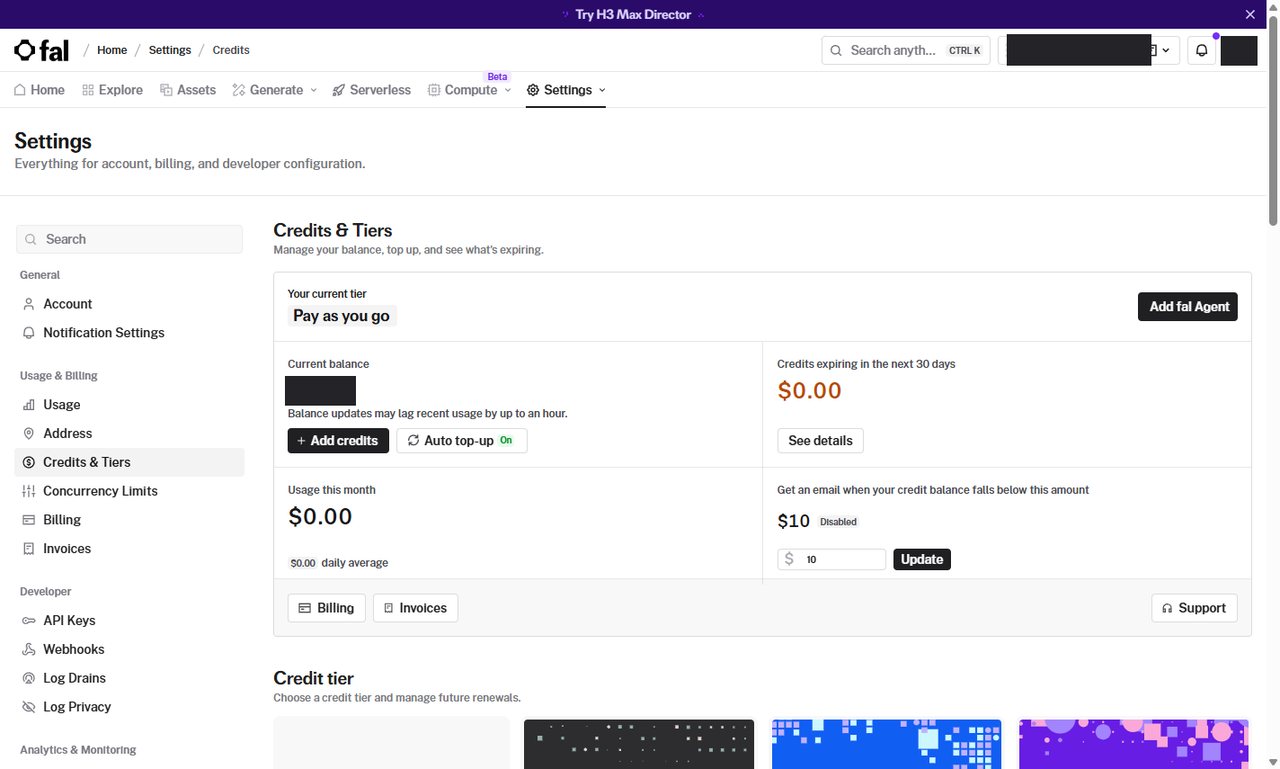Screen dimensions: 1280x769
Task: Click the Billing button below usage
Action: point(326,608)
